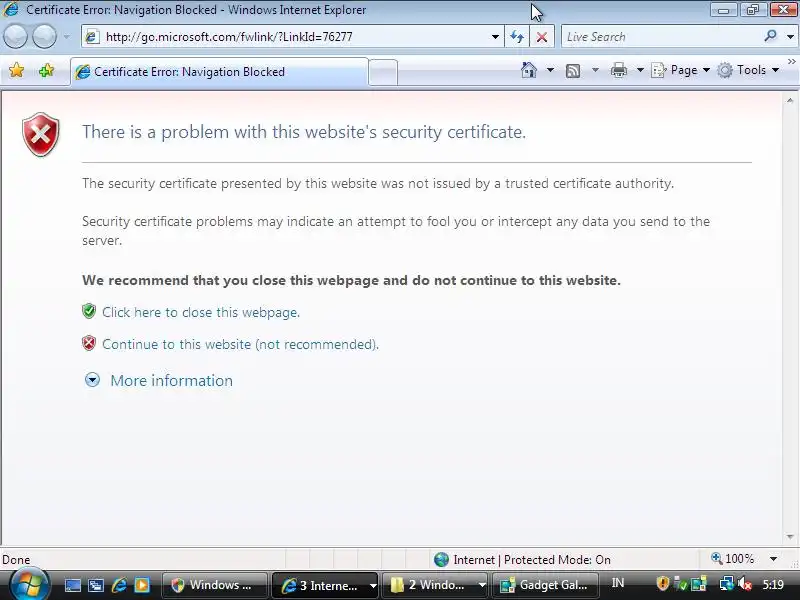Viewport: 800px width, 600px height.
Task: Switch to the Windows... taskbar button
Action: point(215,585)
